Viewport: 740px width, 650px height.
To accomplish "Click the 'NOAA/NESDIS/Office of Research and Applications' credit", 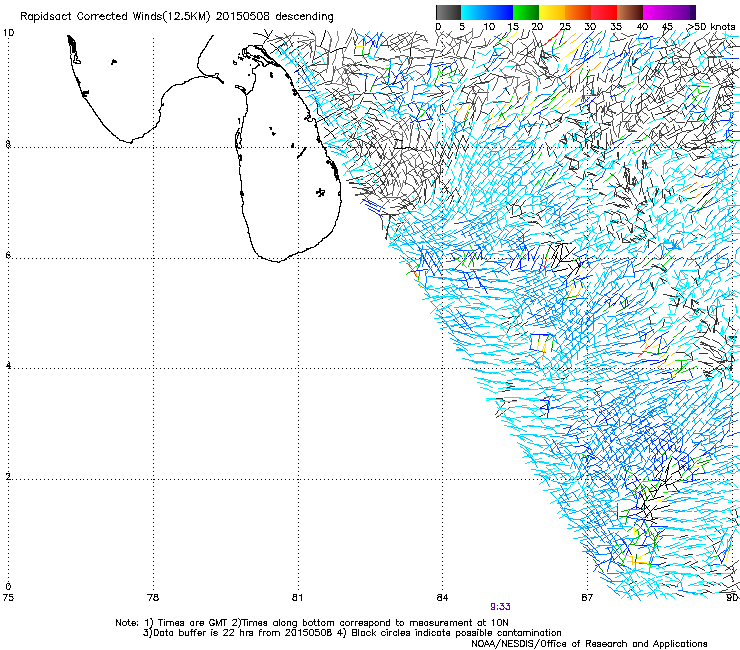I will pos(589,644).
